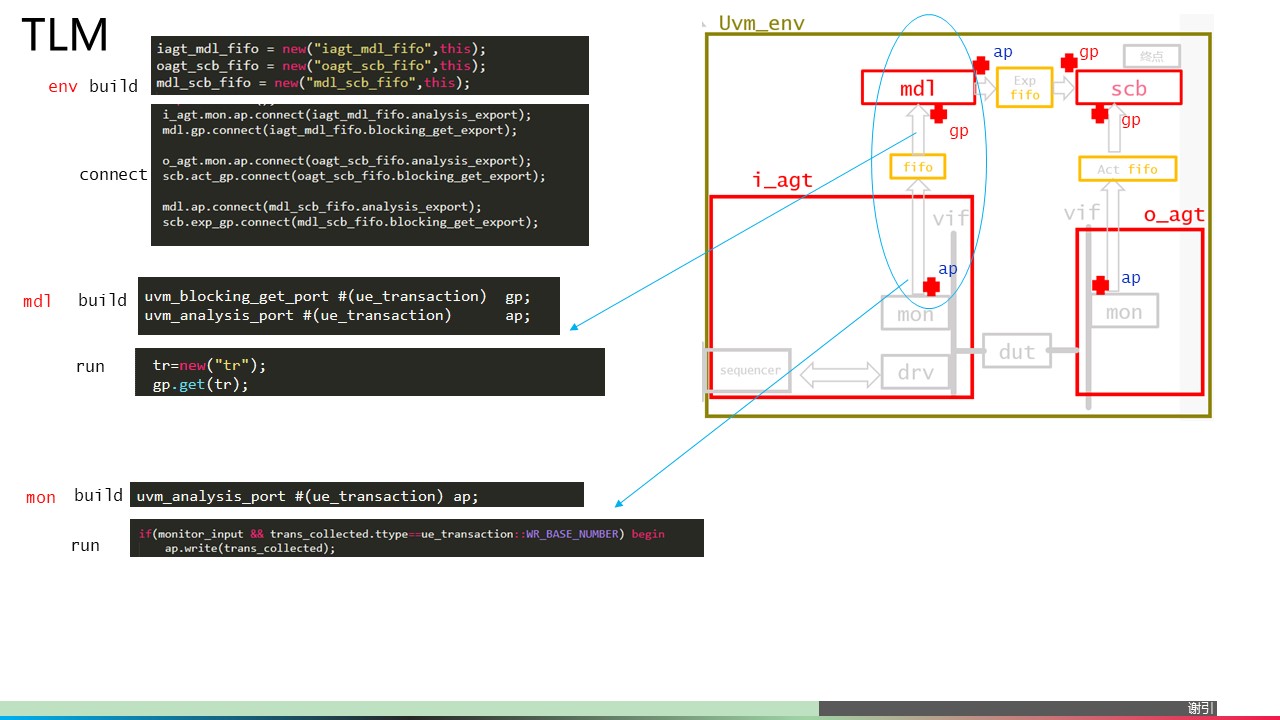Click the 终点 button

coord(1151,56)
